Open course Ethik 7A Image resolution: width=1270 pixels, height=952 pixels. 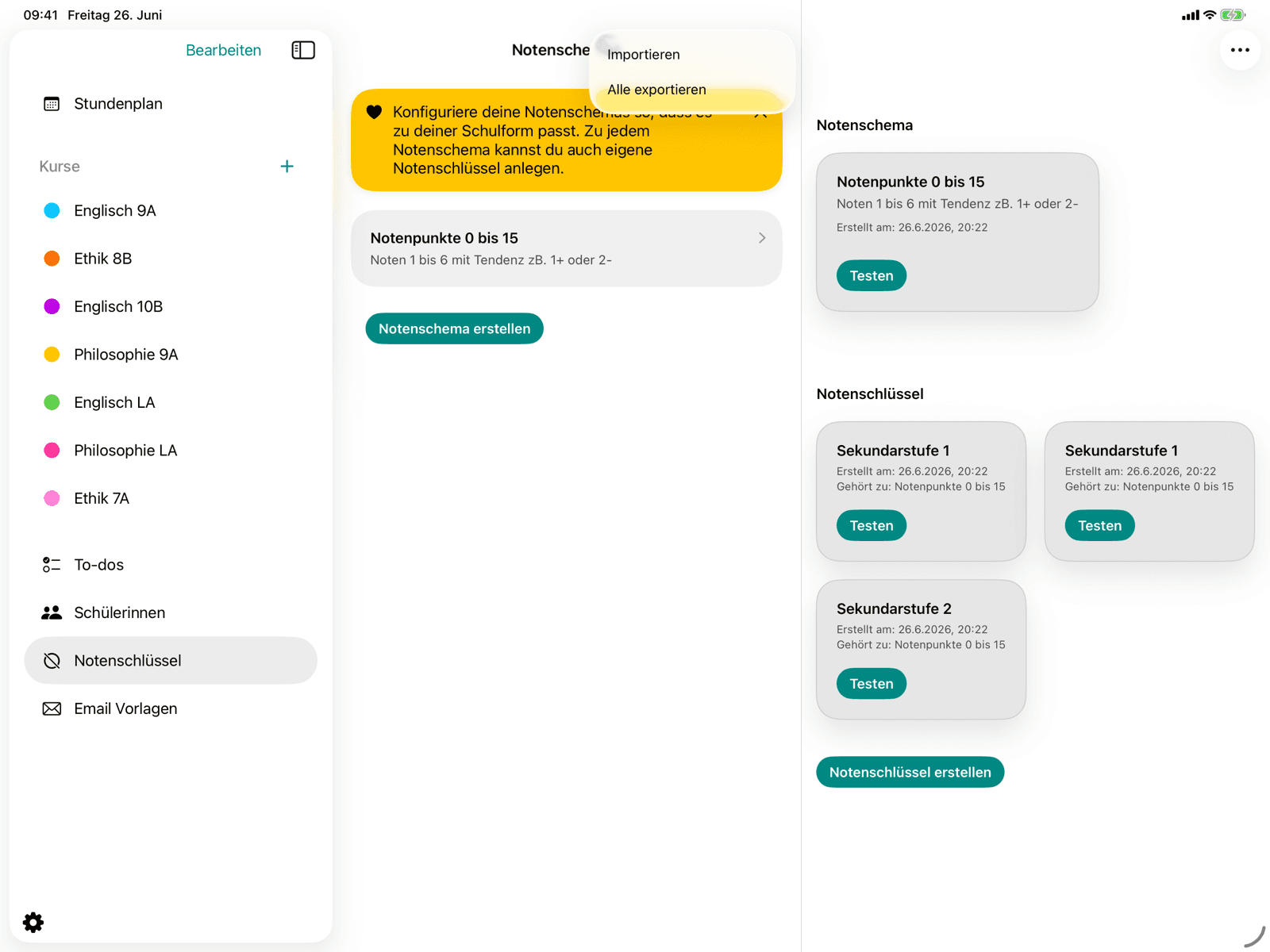(171, 498)
